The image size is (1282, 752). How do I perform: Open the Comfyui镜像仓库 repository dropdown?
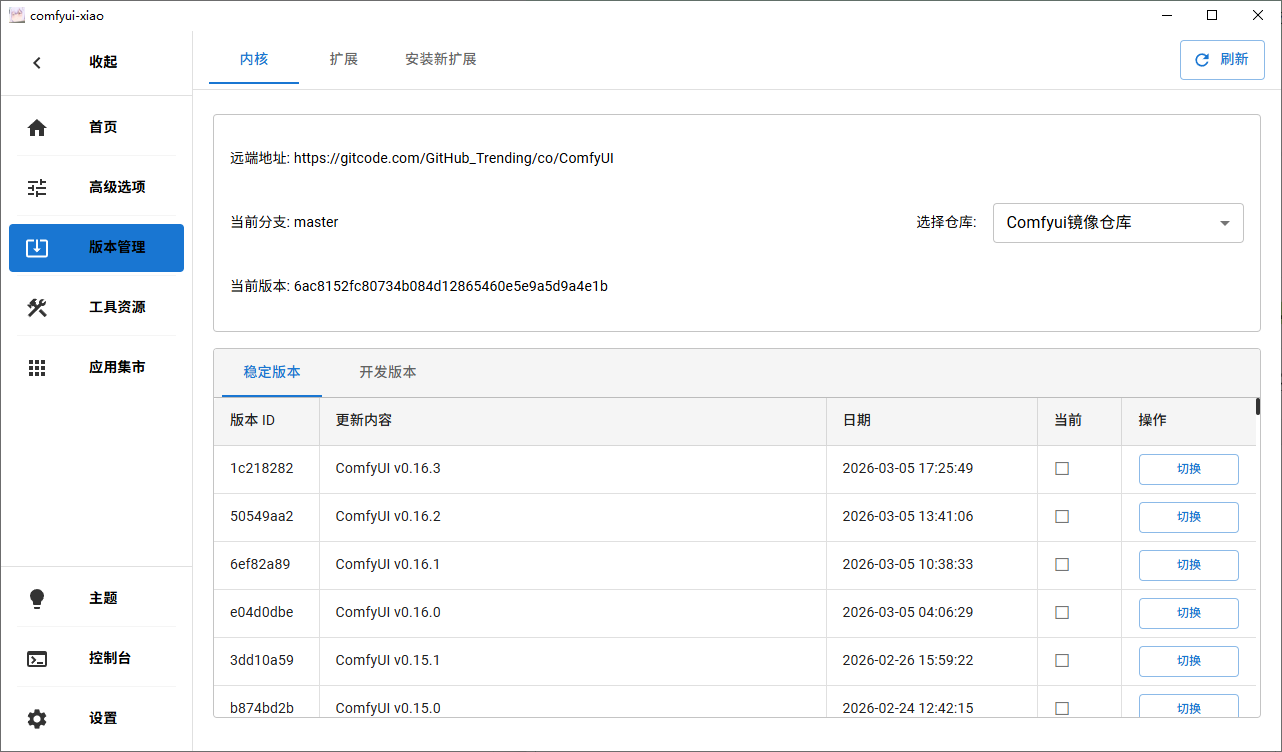pos(1117,223)
